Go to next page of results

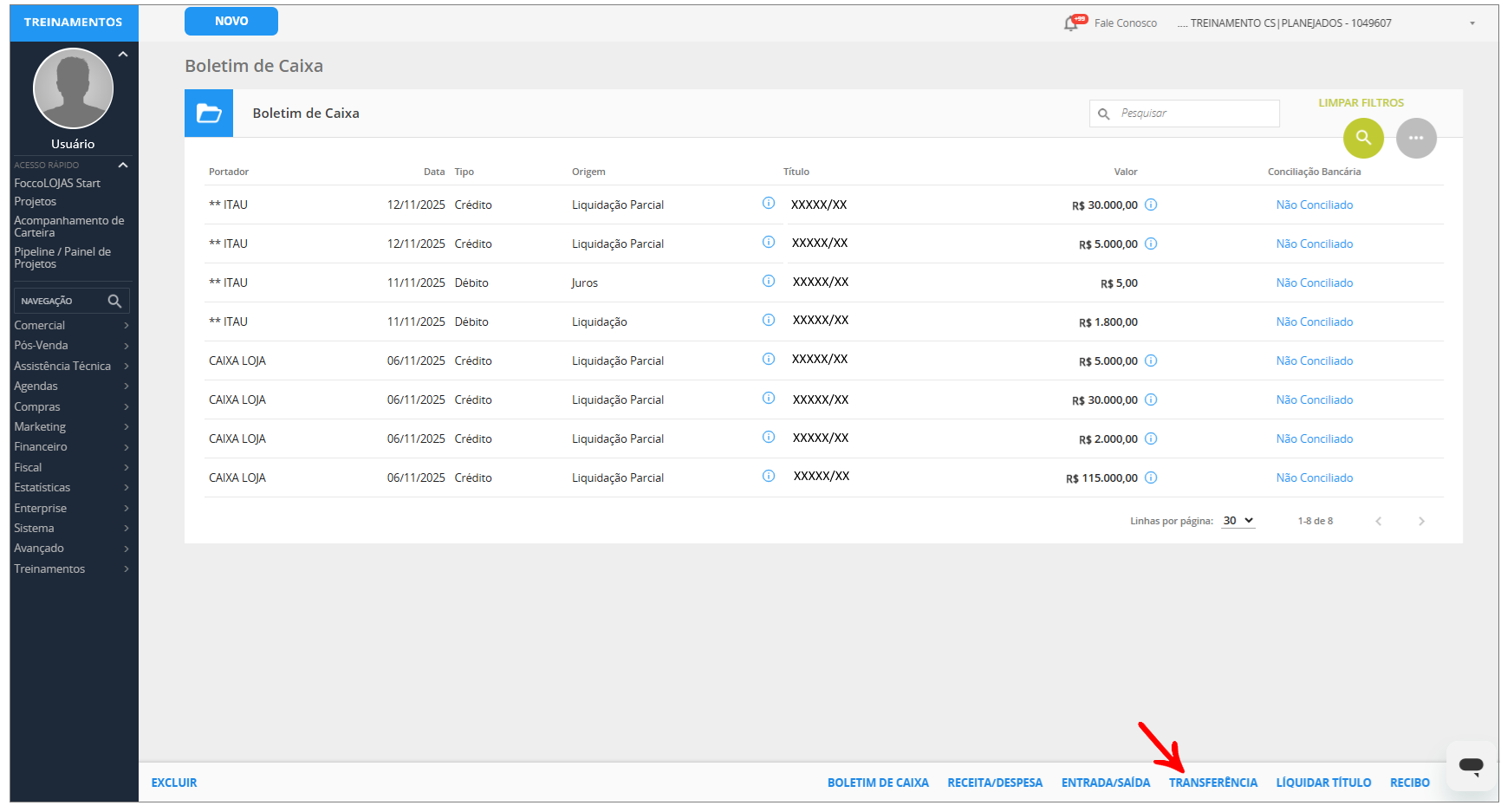pyautogui.click(x=1421, y=521)
